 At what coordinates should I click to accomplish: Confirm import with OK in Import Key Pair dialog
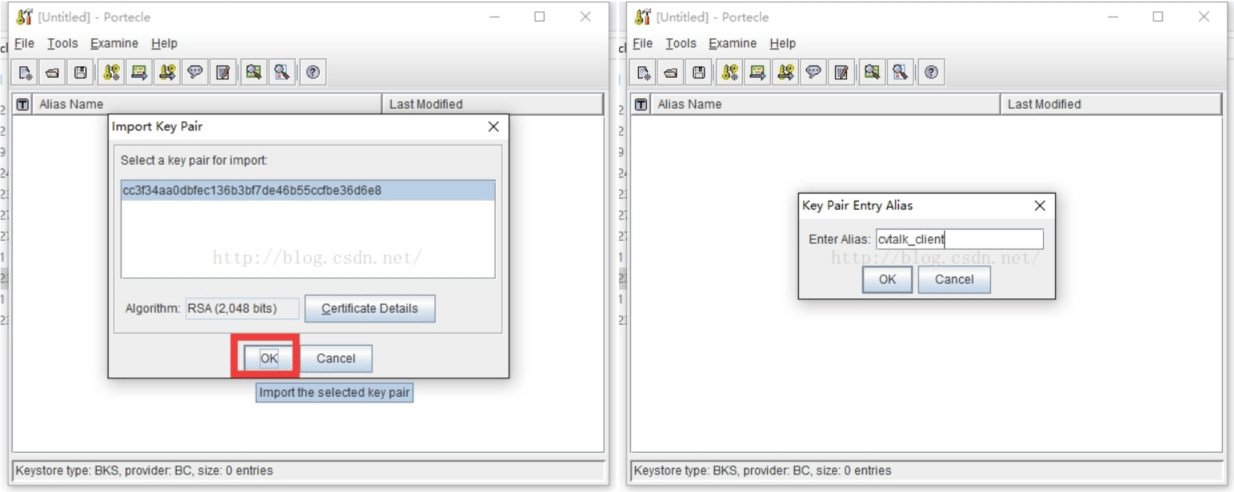(268, 358)
